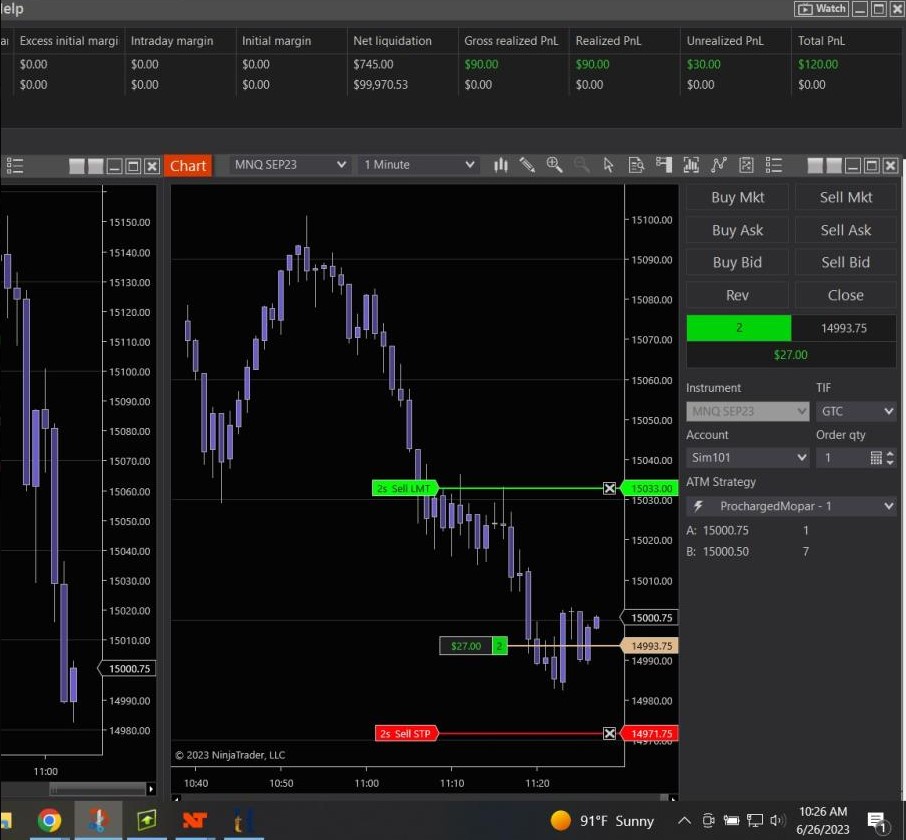Open the Chart Trader Instrument dropdown
Viewport: 906px width, 840px height.
point(747,411)
